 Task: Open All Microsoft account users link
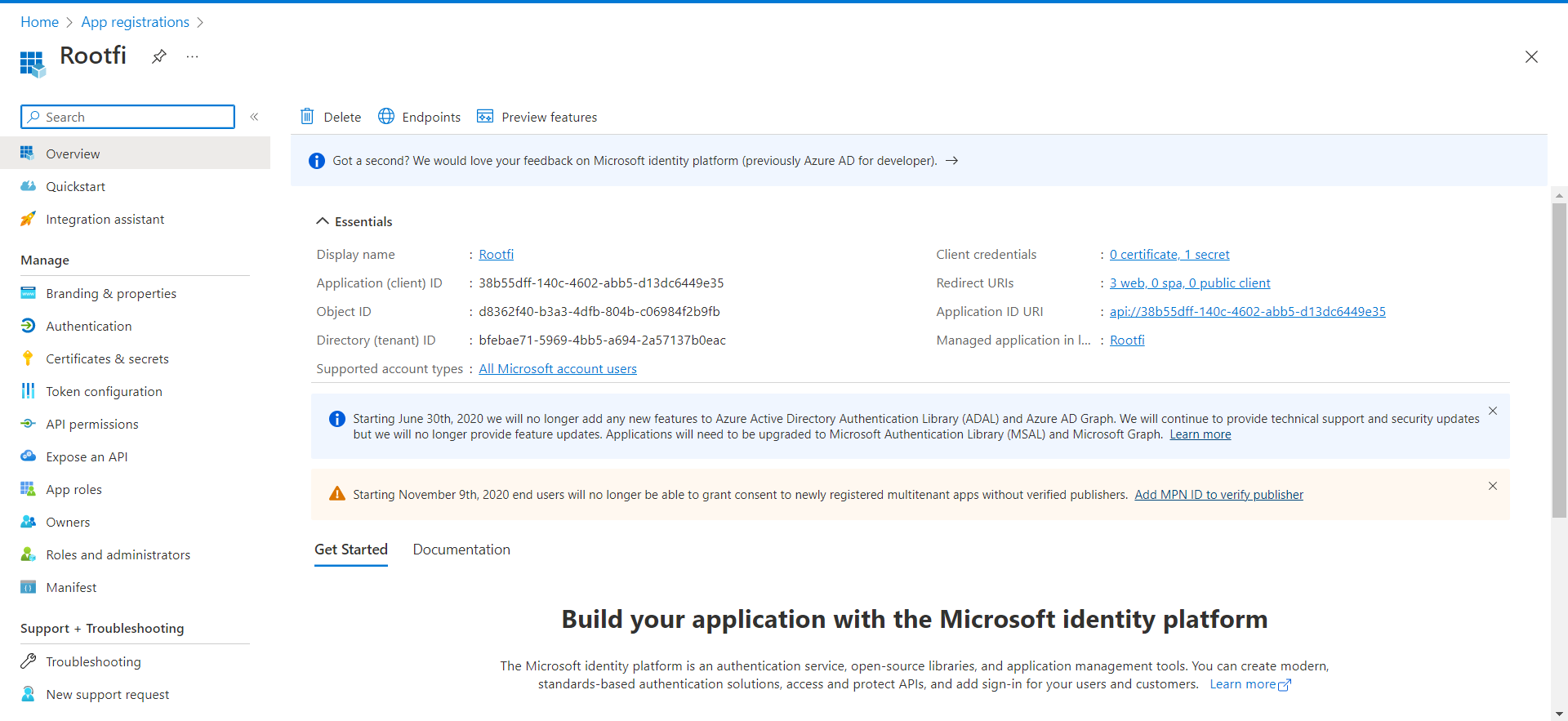pyautogui.click(x=558, y=369)
